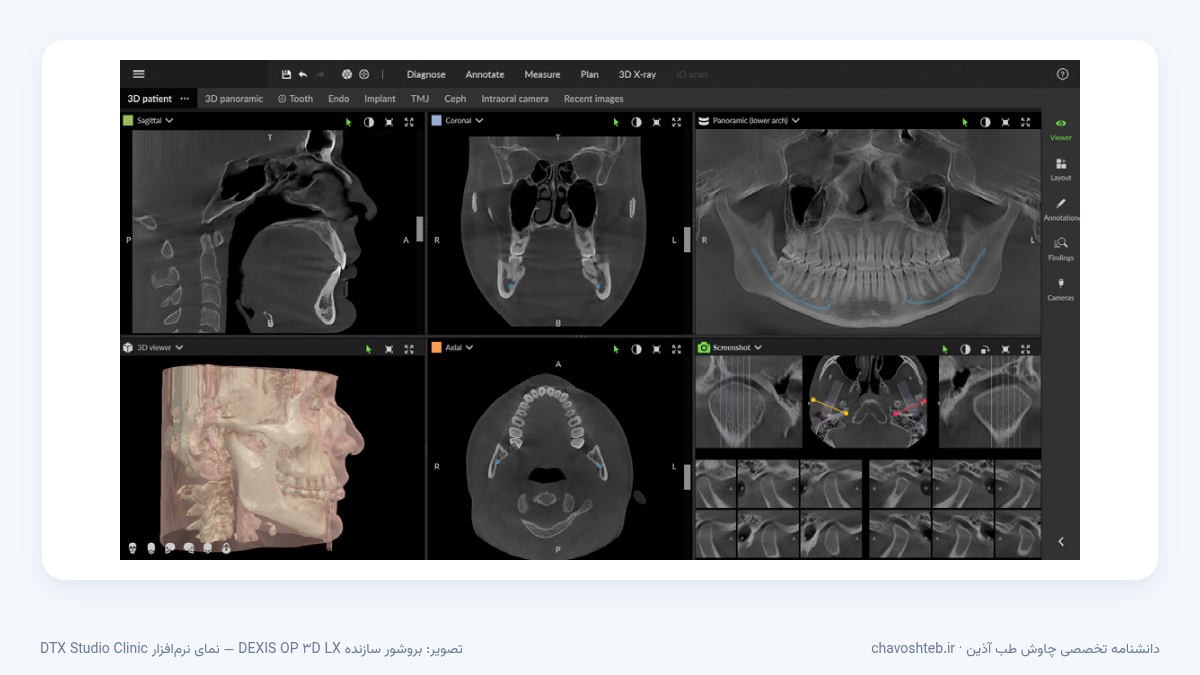The height and width of the screenshot is (675, 1200).
Task: Fullscreen the Sagittal view pane
Action: pyautogui.click(x=409, y=122)
